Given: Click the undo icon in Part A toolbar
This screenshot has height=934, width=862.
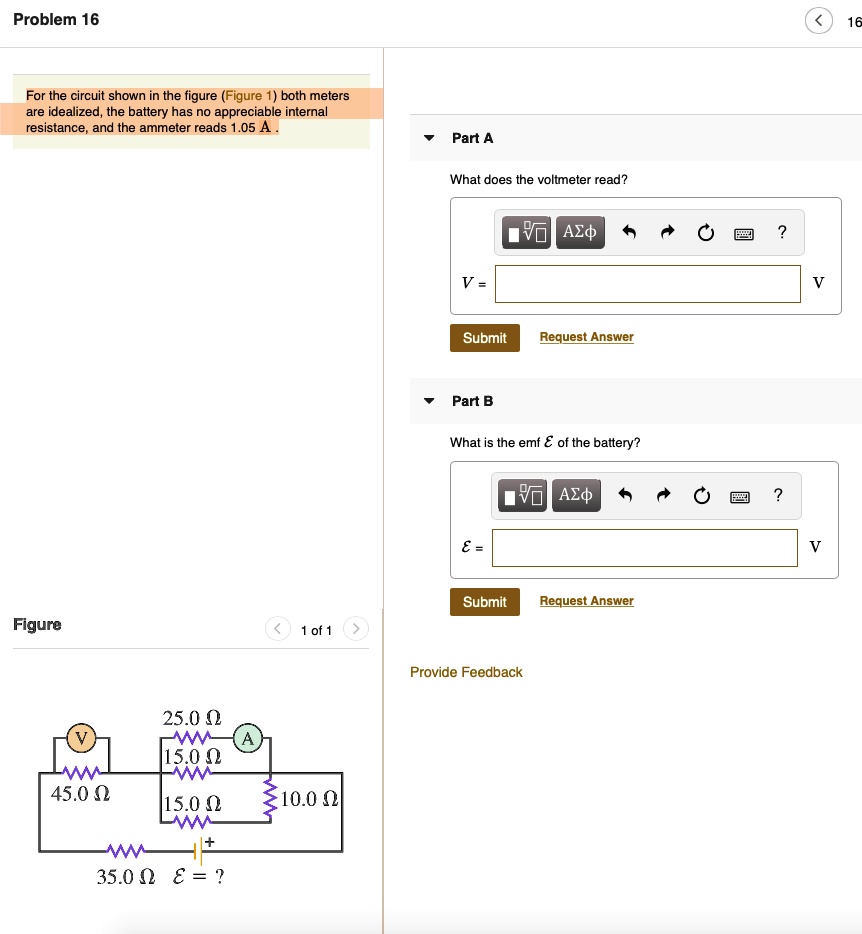Looking at the screenshot, I should click(629, 231).
